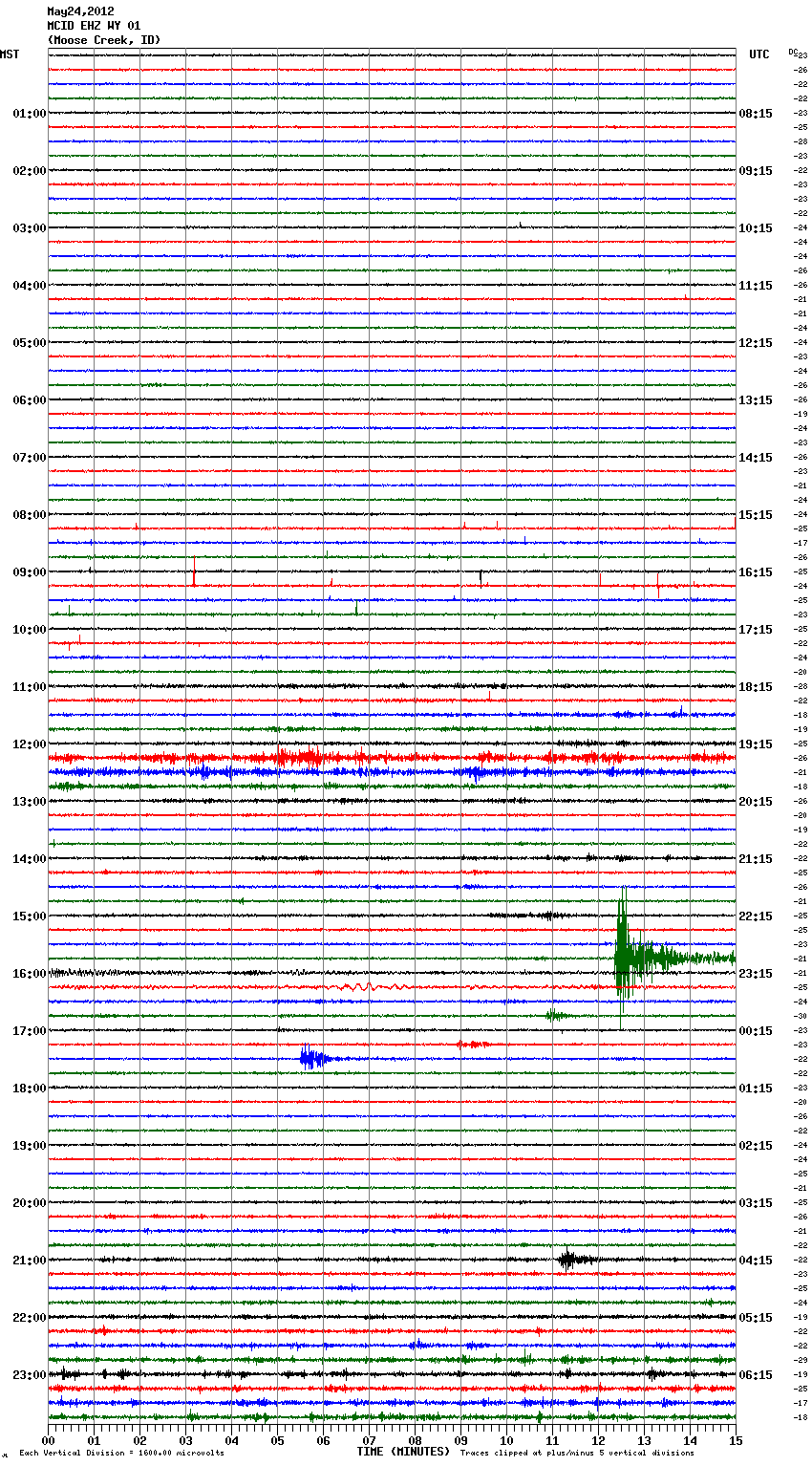The width and height of the screenshot is (812, 1466).
Task: Click the 16:15 UTC time label
Action: click(756, 572)
